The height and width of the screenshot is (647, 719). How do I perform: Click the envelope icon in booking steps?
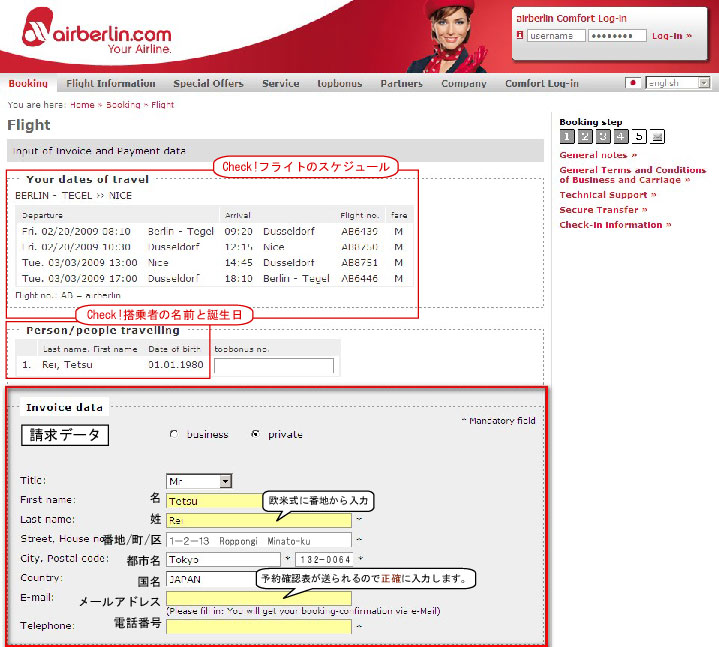point(657,137)
